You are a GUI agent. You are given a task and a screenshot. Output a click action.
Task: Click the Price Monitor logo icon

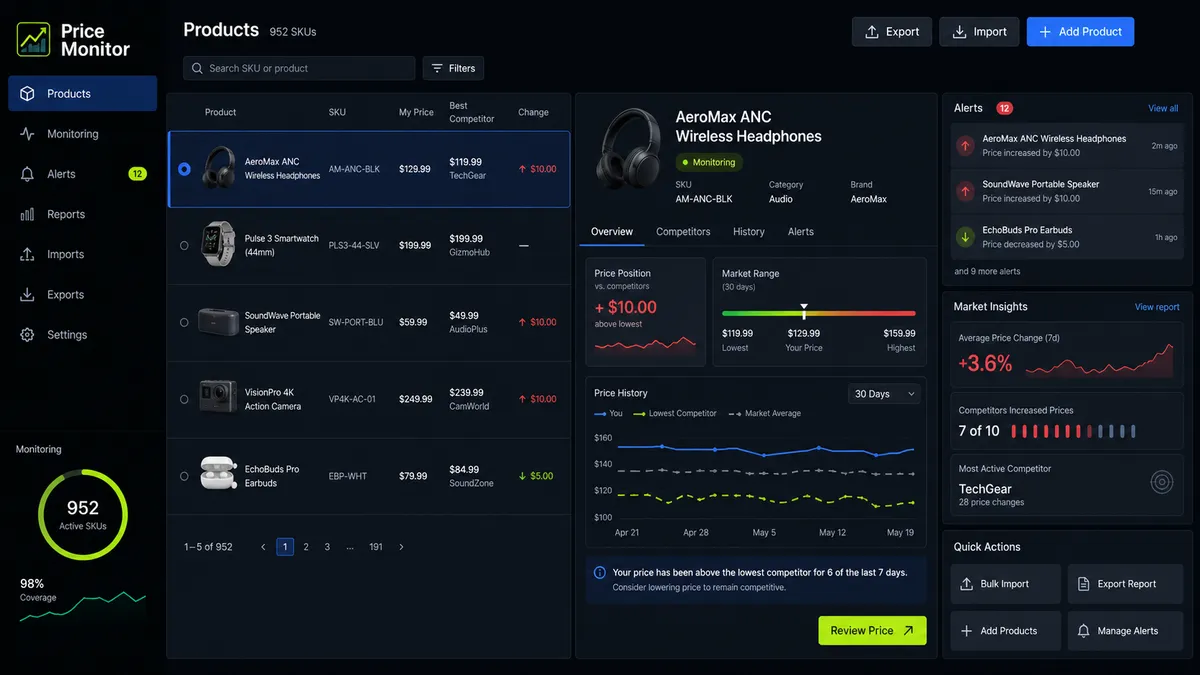tap(33, 39)
